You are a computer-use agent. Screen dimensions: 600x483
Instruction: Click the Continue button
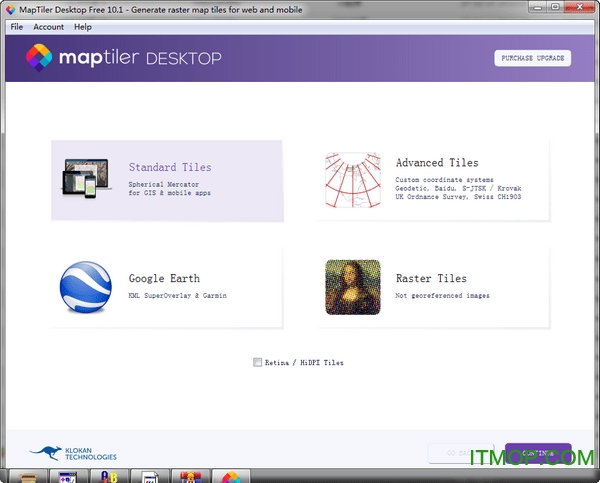(538, 453)
